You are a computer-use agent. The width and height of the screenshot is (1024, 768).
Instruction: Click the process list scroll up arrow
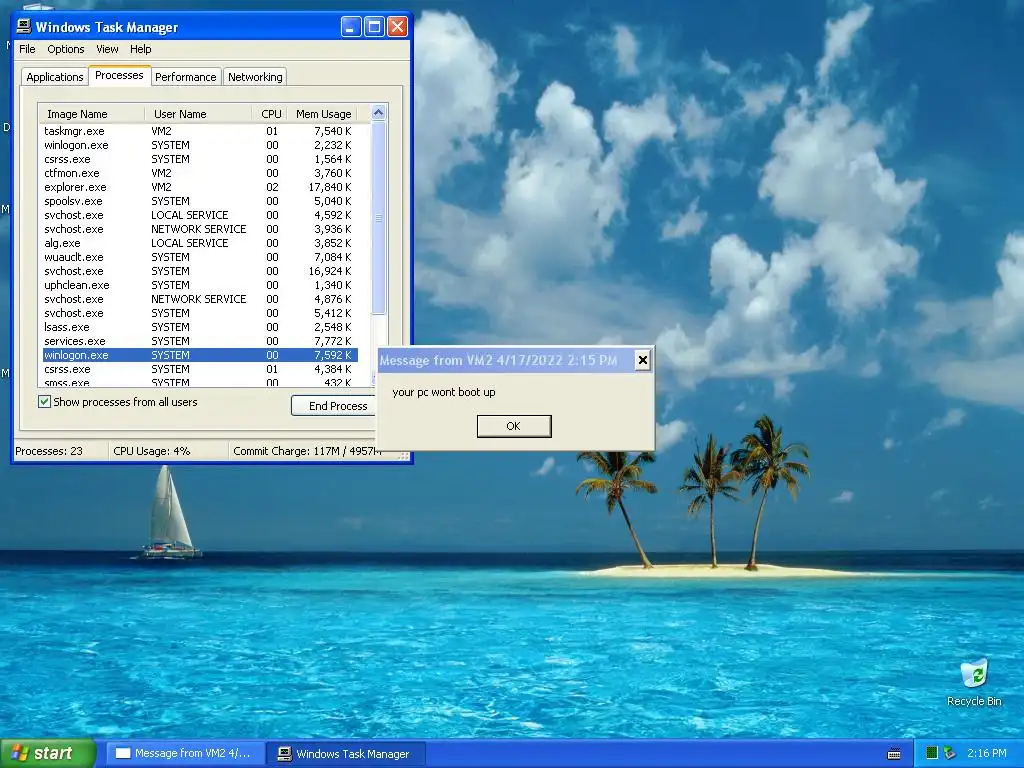pos(378,112)
